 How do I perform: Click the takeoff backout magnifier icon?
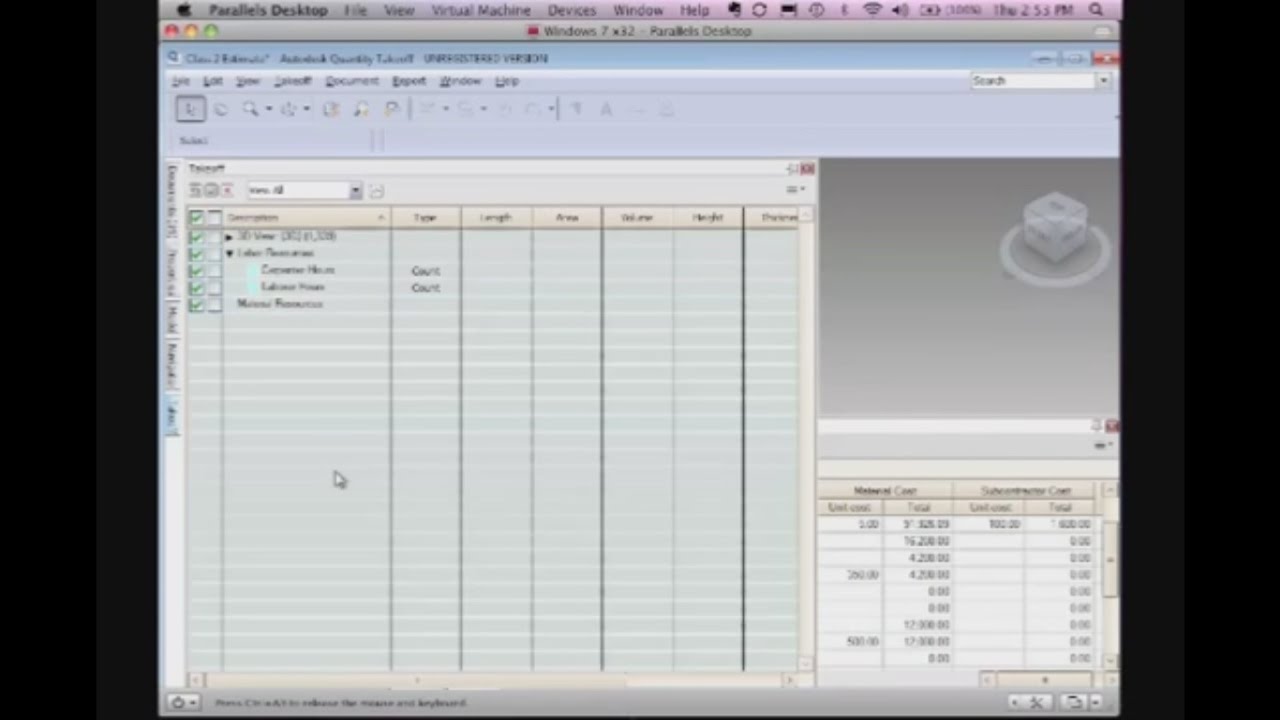coord(392,109)
